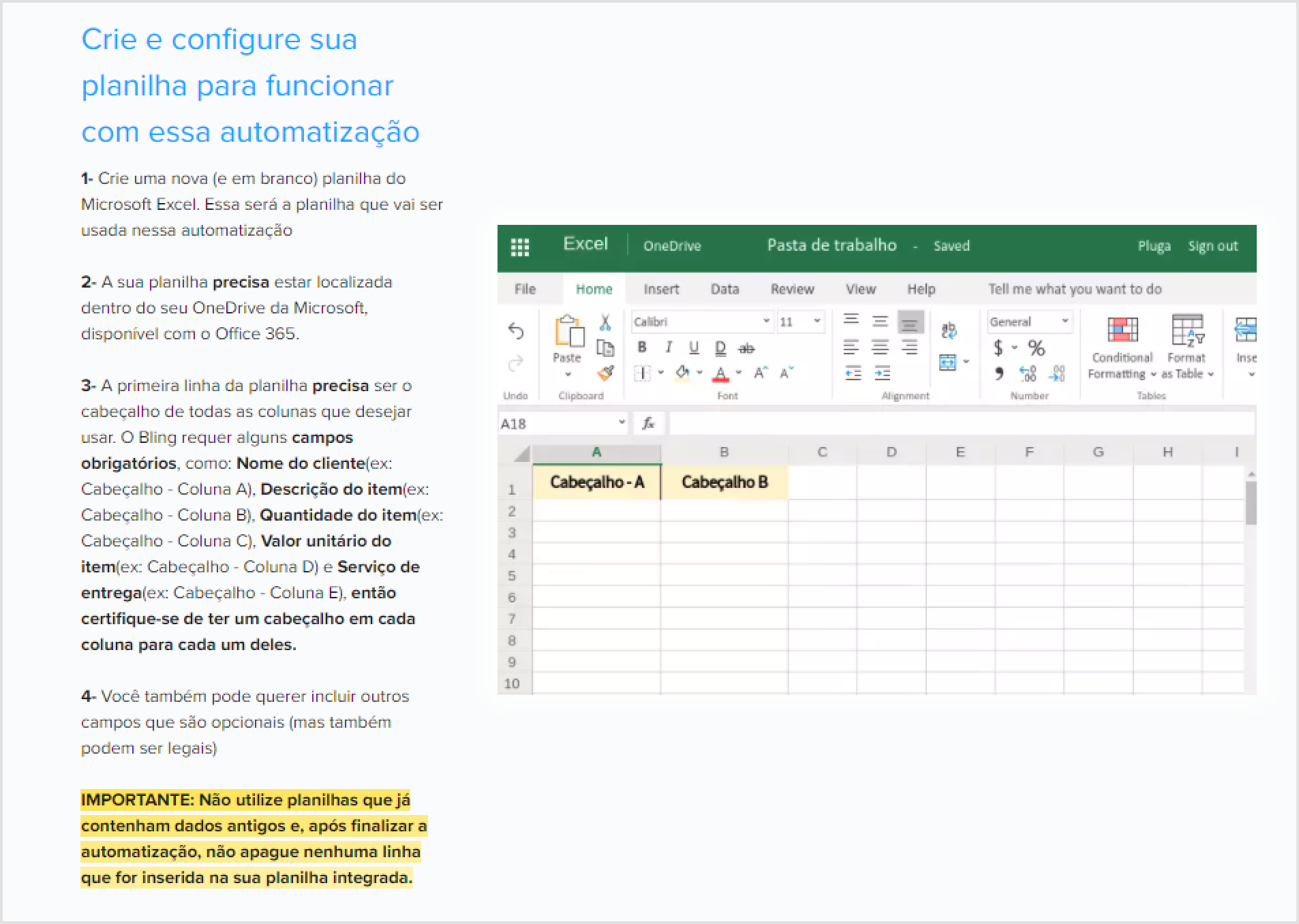Click the formula bar input

point(961,423)
